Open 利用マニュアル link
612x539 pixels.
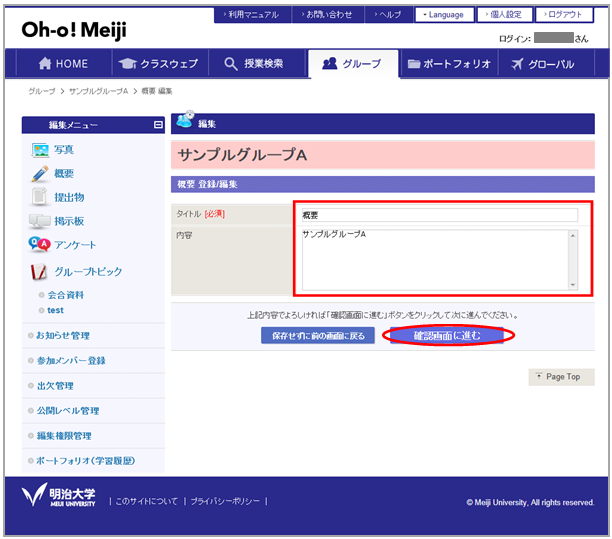coord(253,15)
